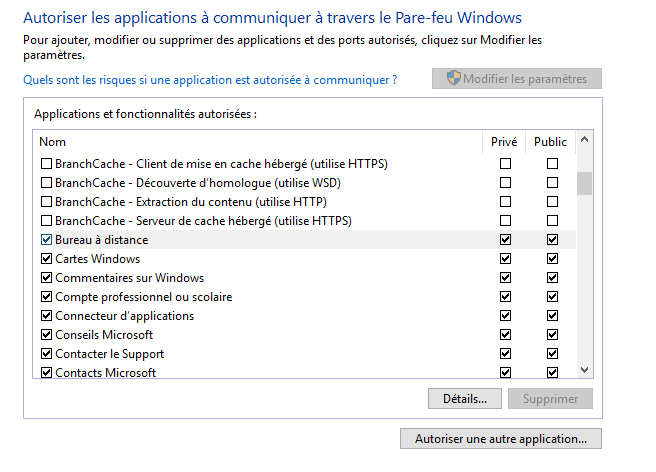Screen dimensions: 656x472
Task: Click the Public column header
Action: [x=550, y=142]
